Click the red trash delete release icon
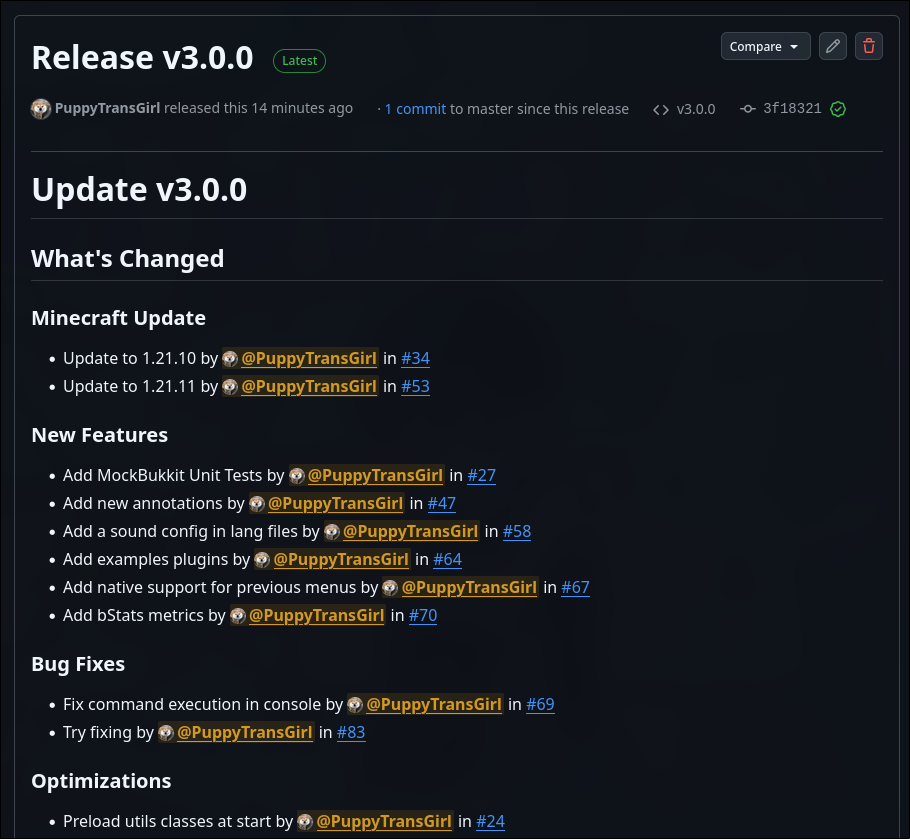Screen dimensions: 910x839 click(869, 46)
